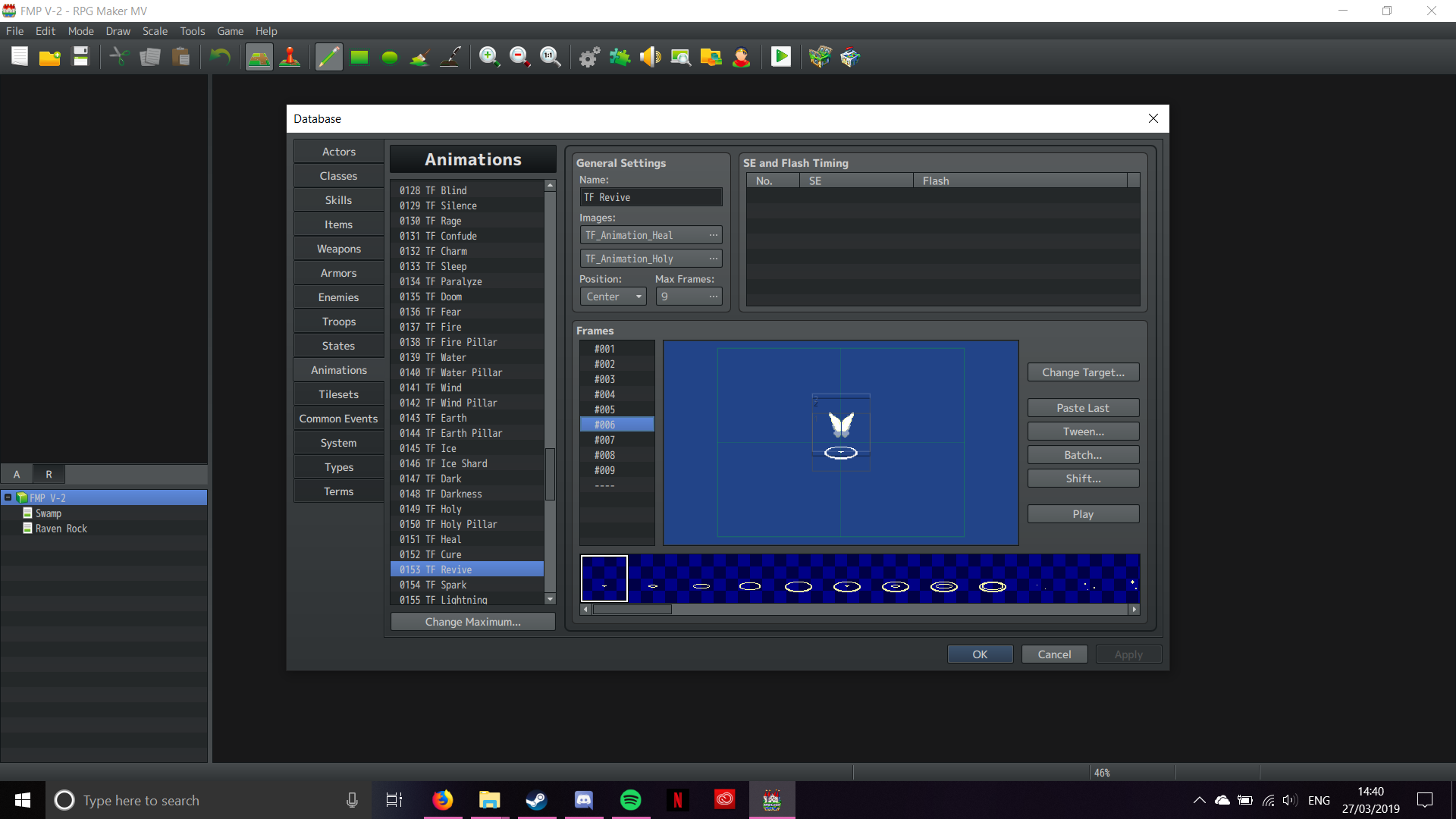Click the cell sheet horizontal scrollbar thumb

pos(631,609)
